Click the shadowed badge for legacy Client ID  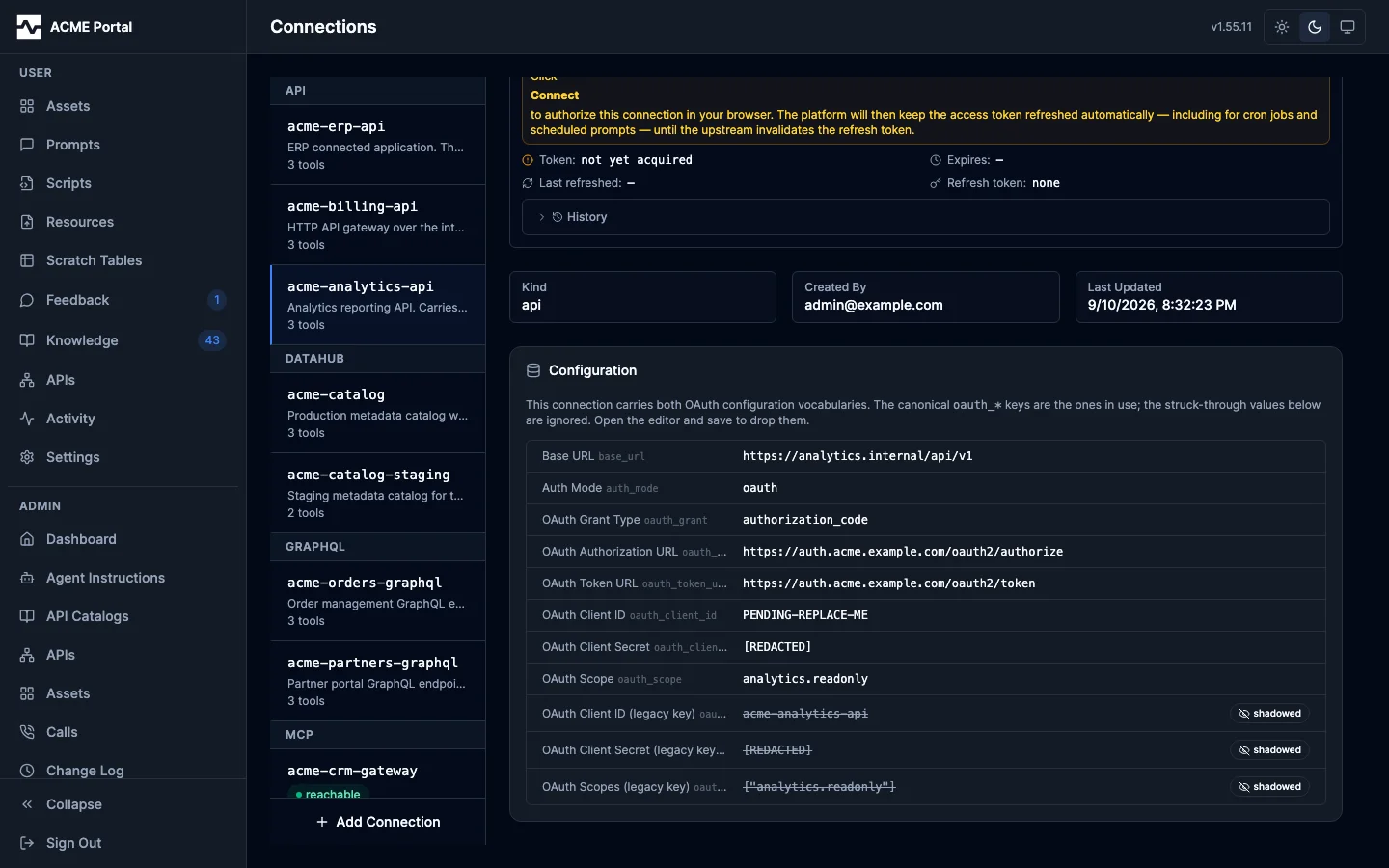1270,714
